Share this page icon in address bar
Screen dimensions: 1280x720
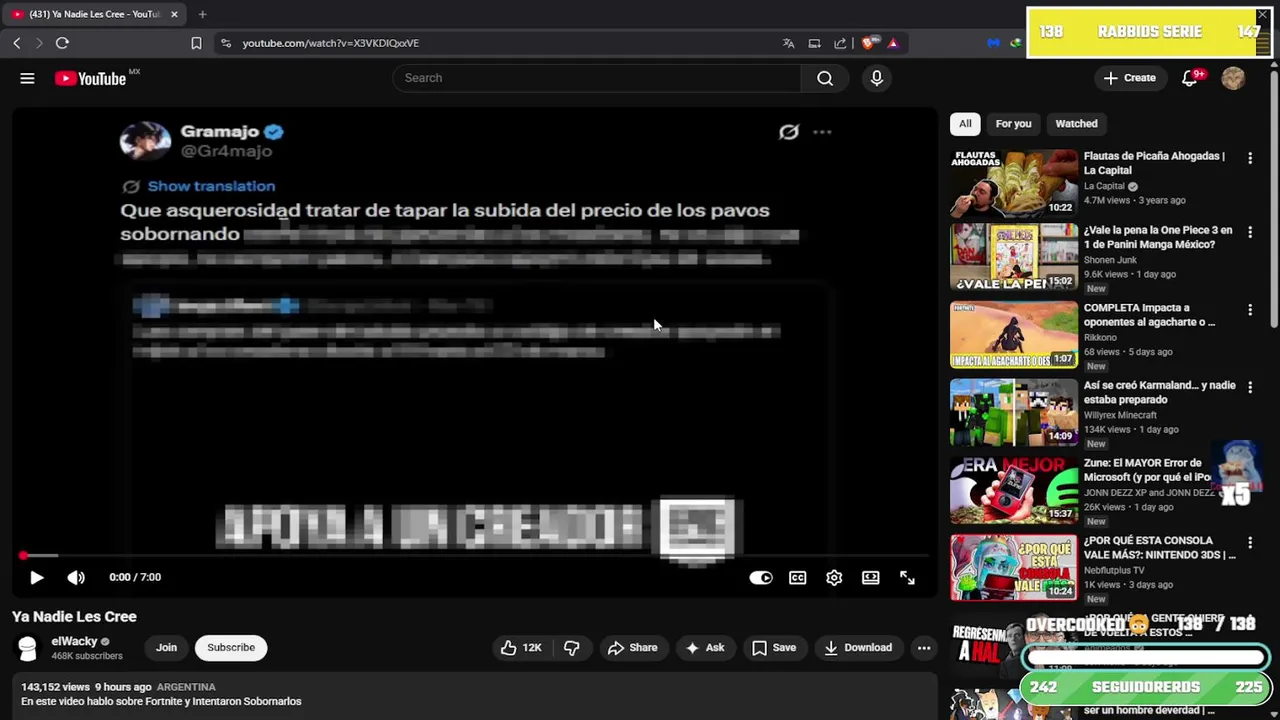[x=840, y=43]
